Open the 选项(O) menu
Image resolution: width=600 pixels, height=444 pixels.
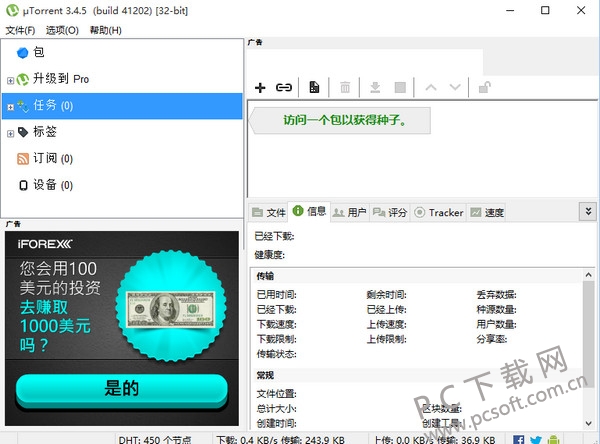62,30
